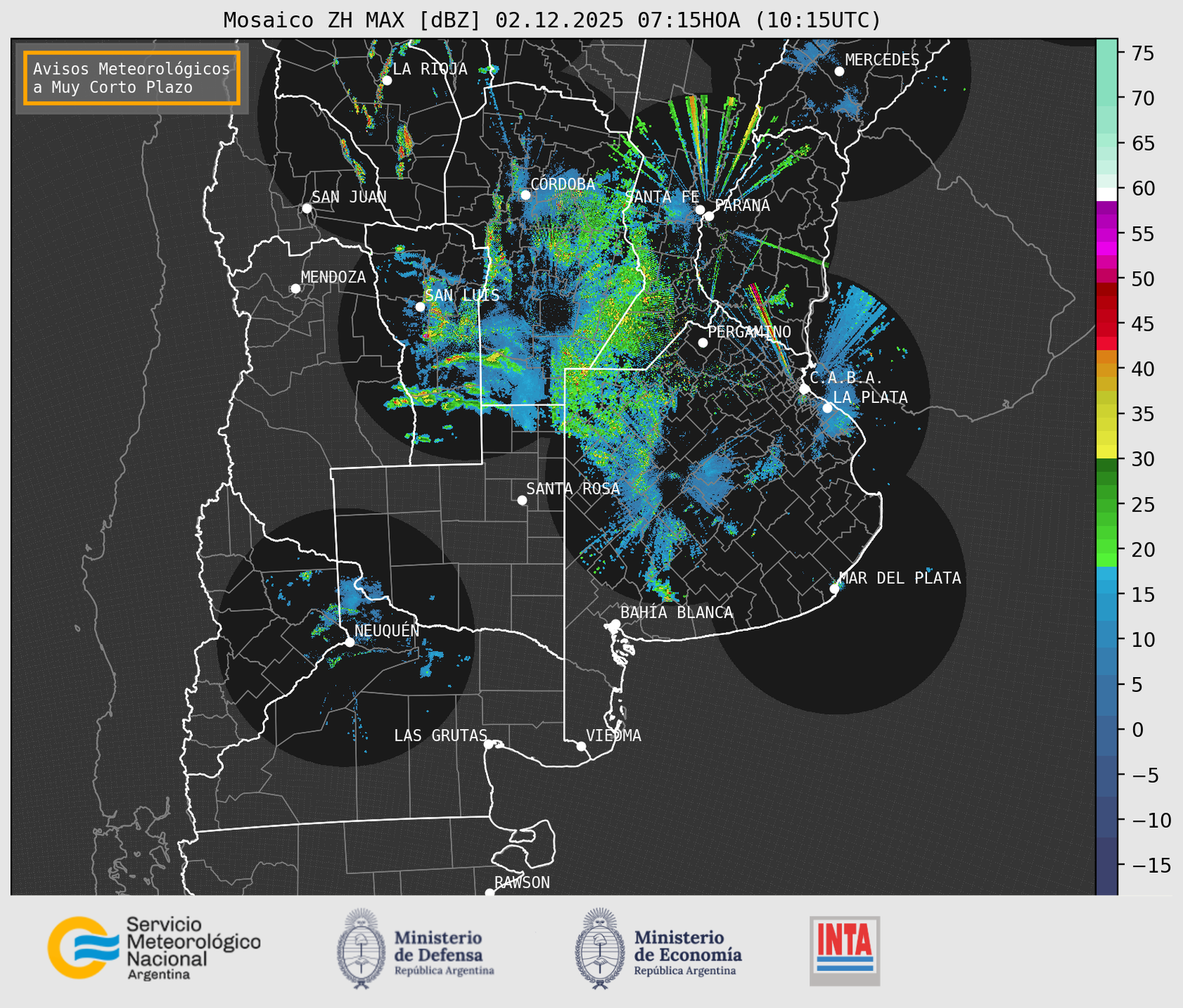This screenshot has height=1008, width=1183.
Task: Click the NEUQUÉN city marker dot
Action: (x=349, y=642)
